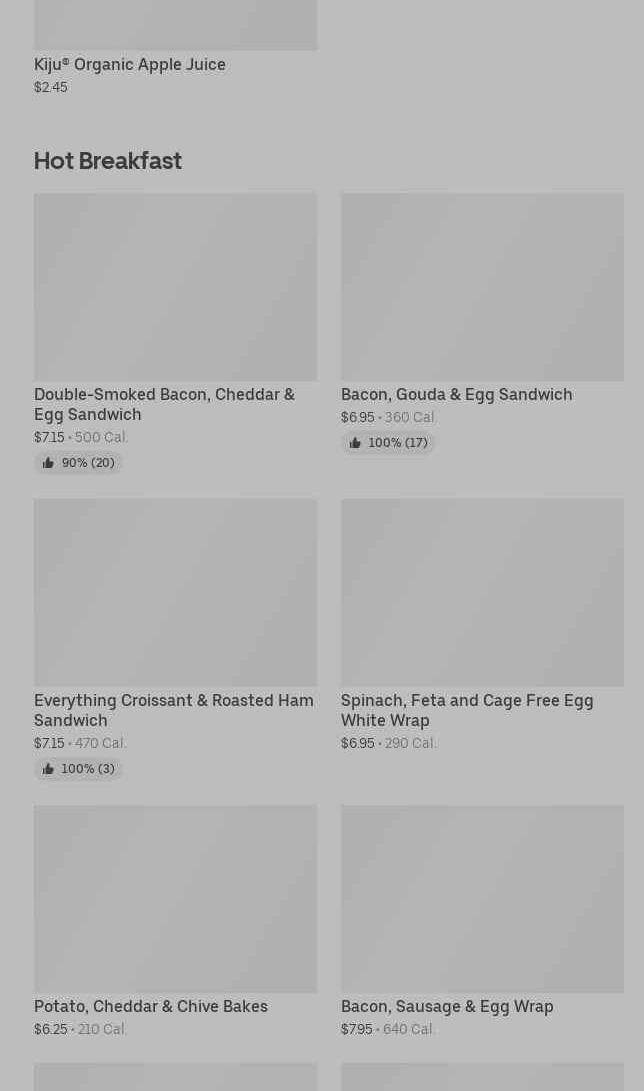Open Double-Smoked Bacon, Cheddar & Egg Sandwich title
Image resolution: width=644 pixels, height=1091 pixels.
pyautogui.click(x=164, y=404)
